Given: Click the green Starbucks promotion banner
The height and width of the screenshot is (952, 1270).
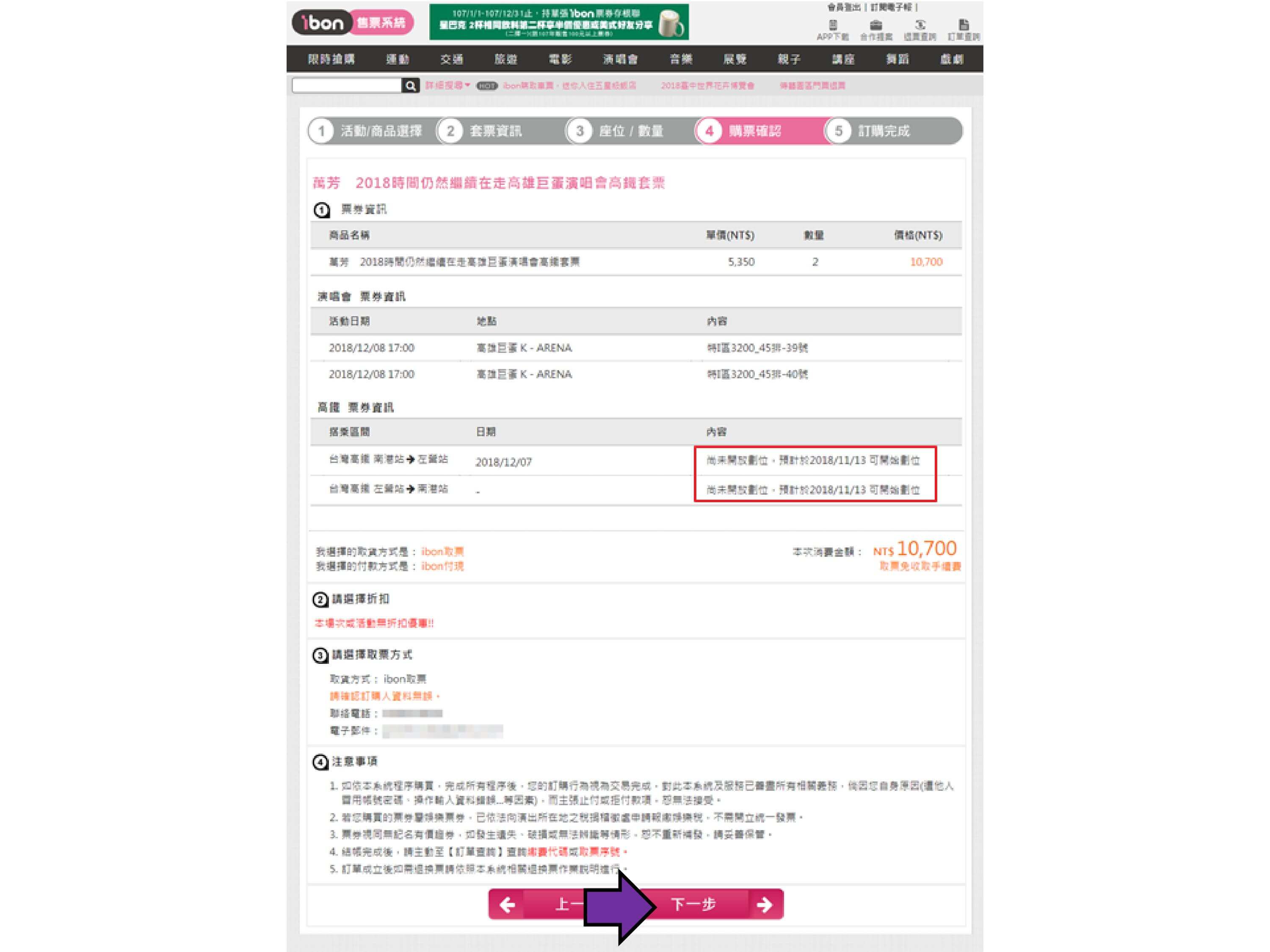Looking at the screenshot, I should coord(559,22).
